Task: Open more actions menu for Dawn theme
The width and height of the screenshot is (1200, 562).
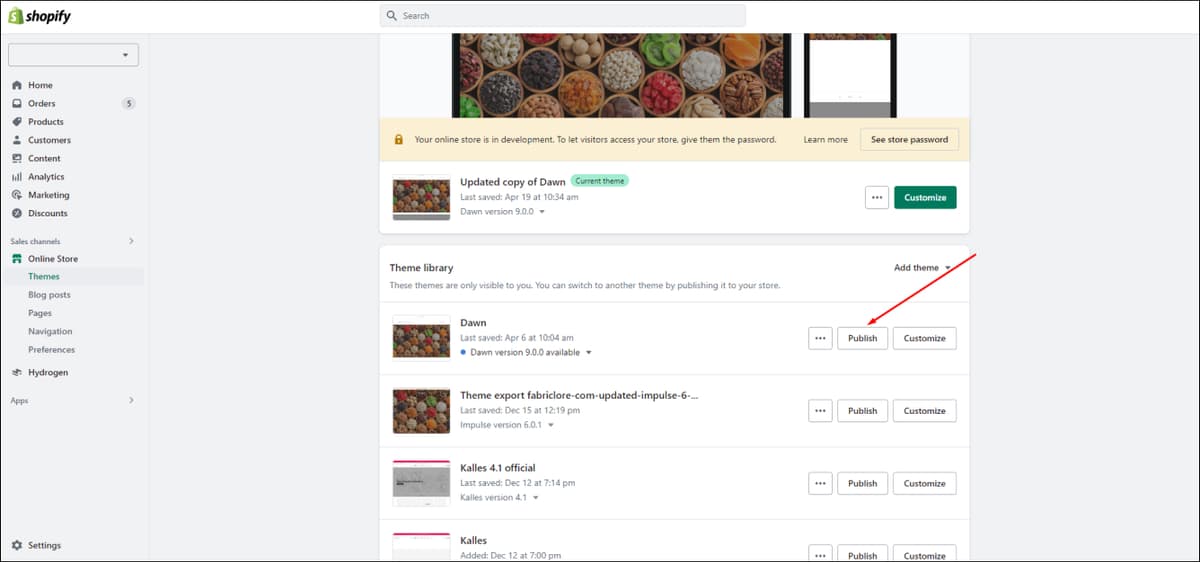Action: [x=820, y=338]
